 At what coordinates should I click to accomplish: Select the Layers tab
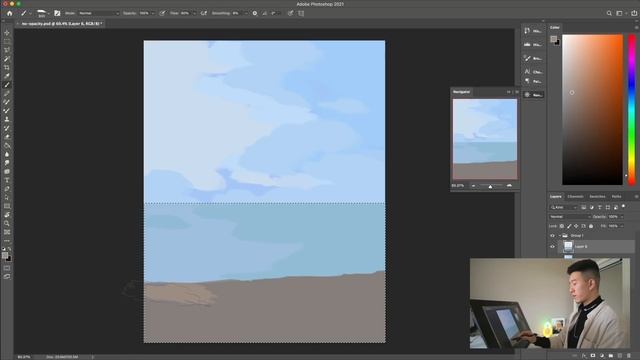coord(556,196)
